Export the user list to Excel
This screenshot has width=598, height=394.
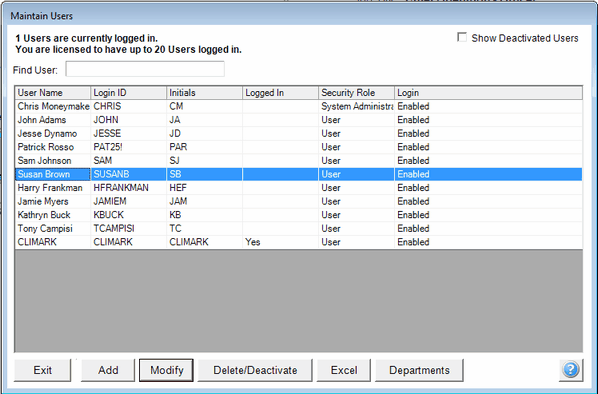coord(344,370)
